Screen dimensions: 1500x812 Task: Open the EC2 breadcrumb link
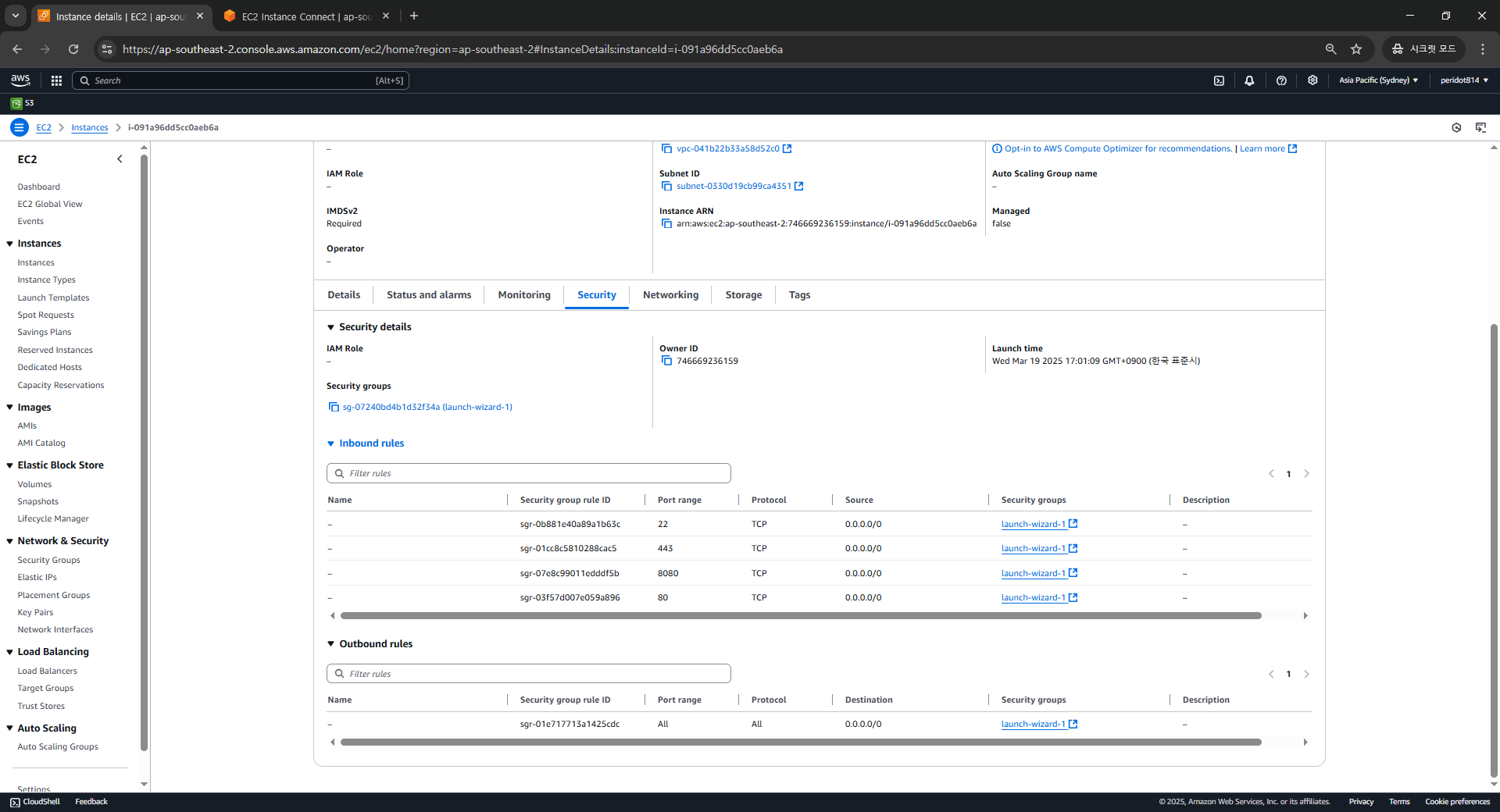click(x=44, y=127)
